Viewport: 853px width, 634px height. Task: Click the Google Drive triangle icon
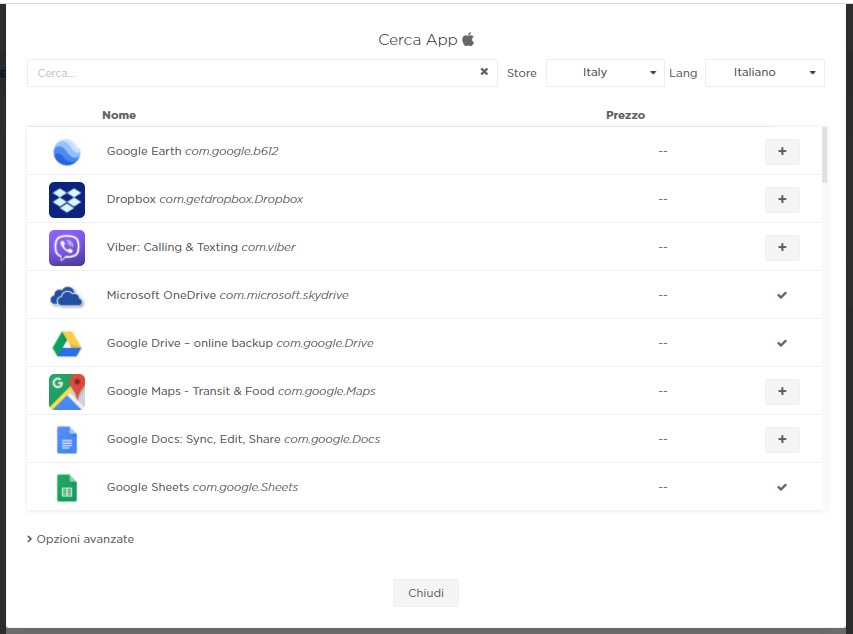[67, 343]
